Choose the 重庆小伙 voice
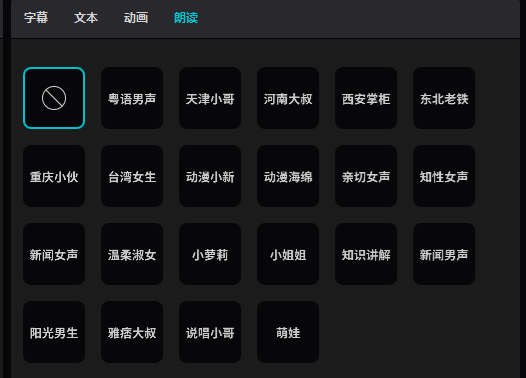526x378 pixels. [54, 176]
